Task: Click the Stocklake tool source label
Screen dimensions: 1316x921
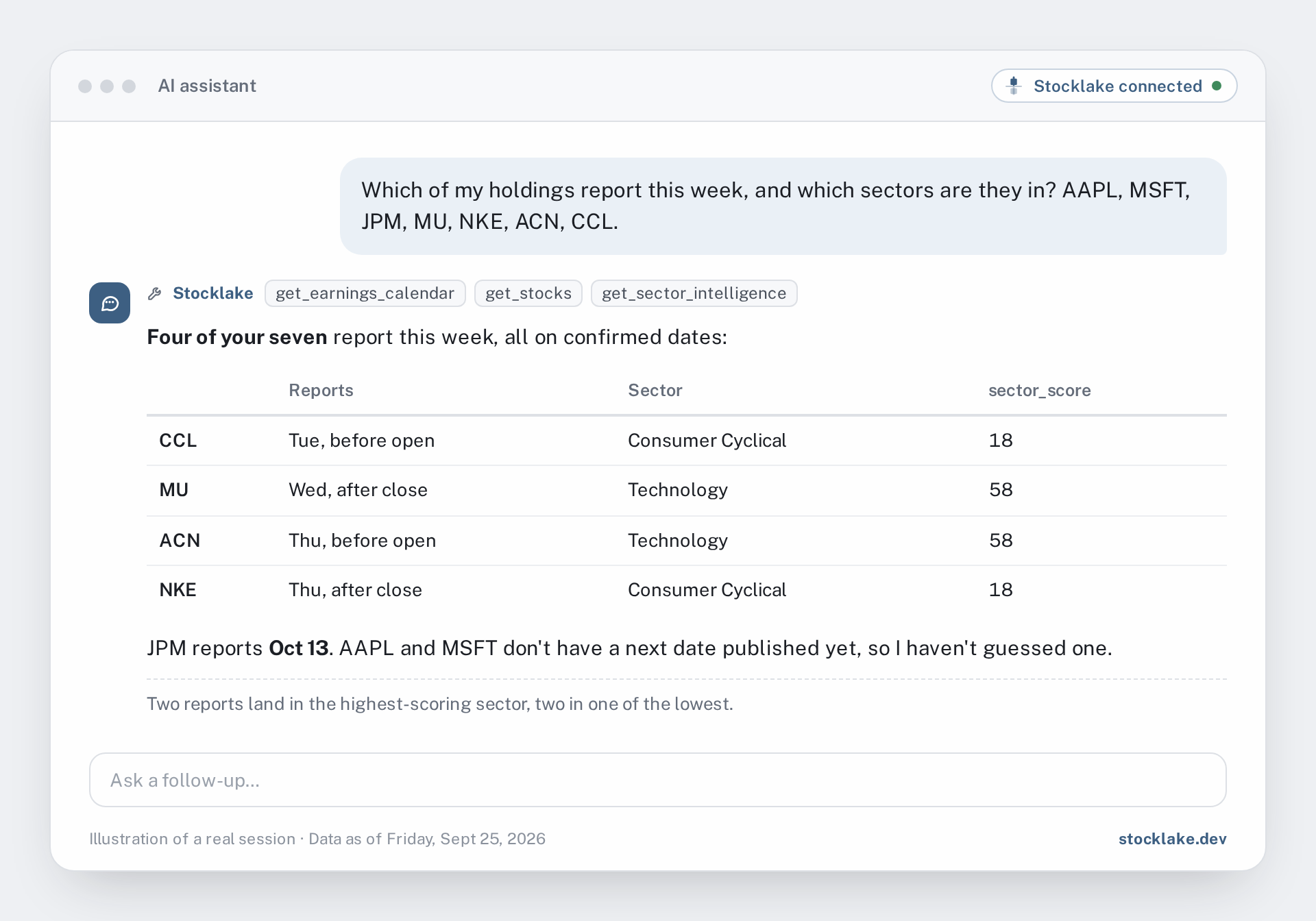Action: (212, 293)
